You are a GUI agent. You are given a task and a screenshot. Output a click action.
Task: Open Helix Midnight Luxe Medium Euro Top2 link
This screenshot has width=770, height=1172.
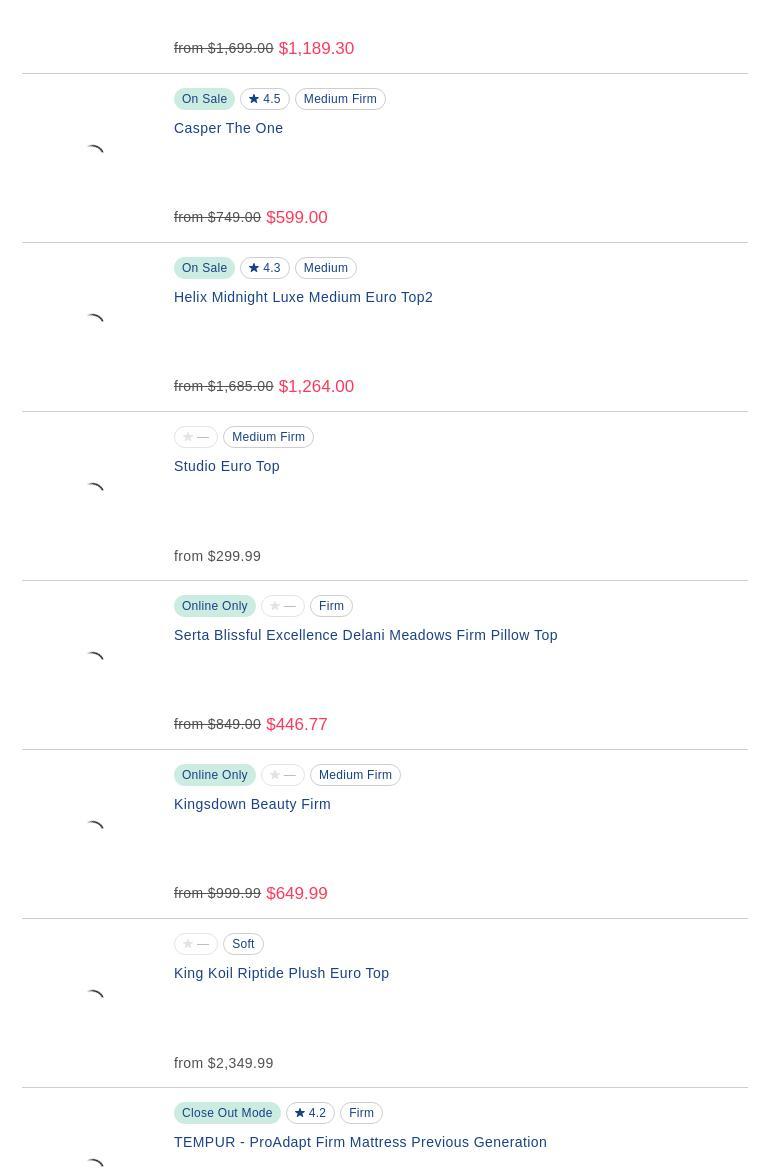(303, 297)
